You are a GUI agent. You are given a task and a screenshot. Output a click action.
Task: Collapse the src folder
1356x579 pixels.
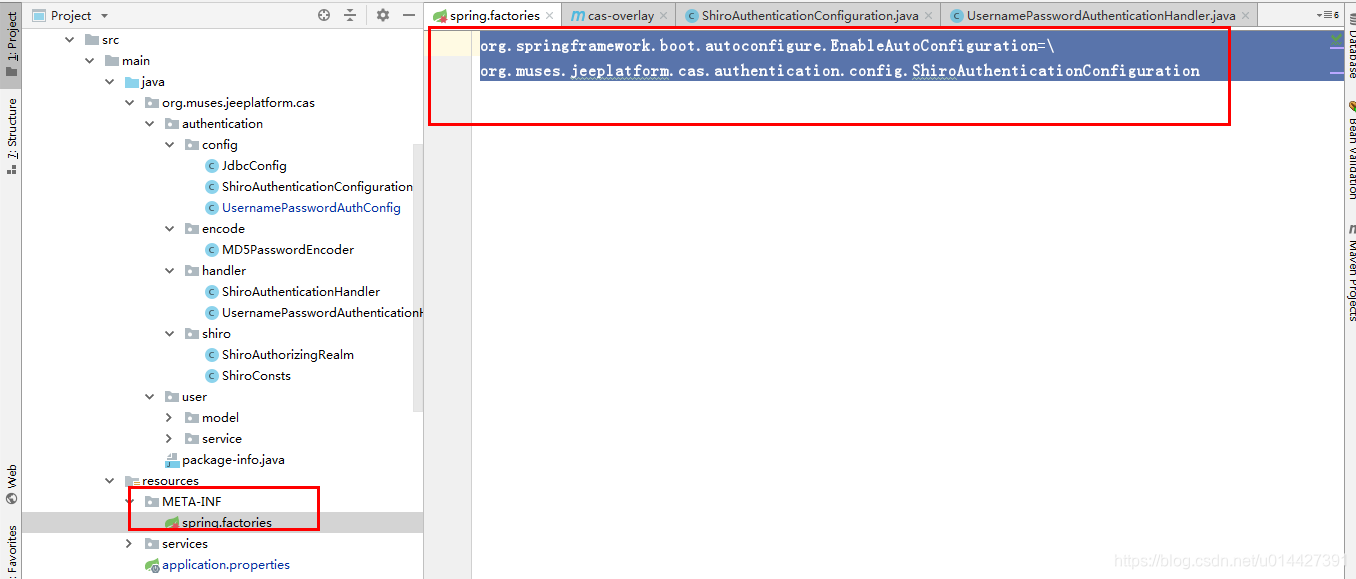(69, 40)
